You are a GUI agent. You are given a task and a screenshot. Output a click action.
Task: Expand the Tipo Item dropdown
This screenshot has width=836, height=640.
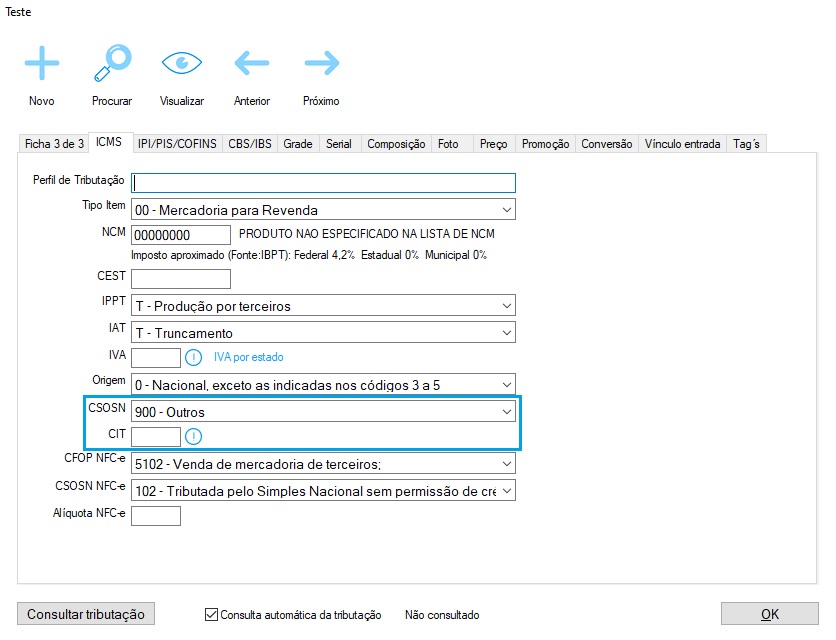coord(506,210)
